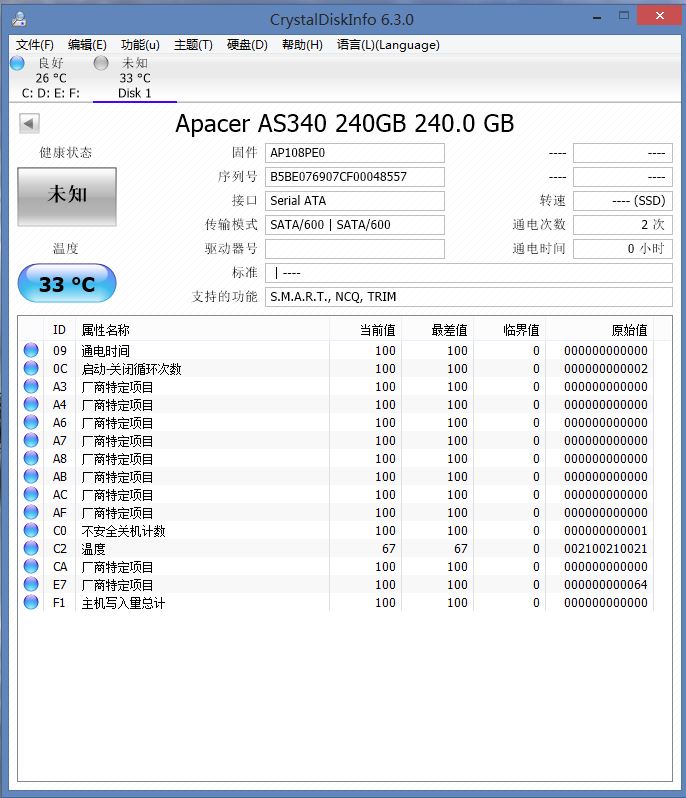Switch to the C: D: E: F: disk tab

click(50, 78)
